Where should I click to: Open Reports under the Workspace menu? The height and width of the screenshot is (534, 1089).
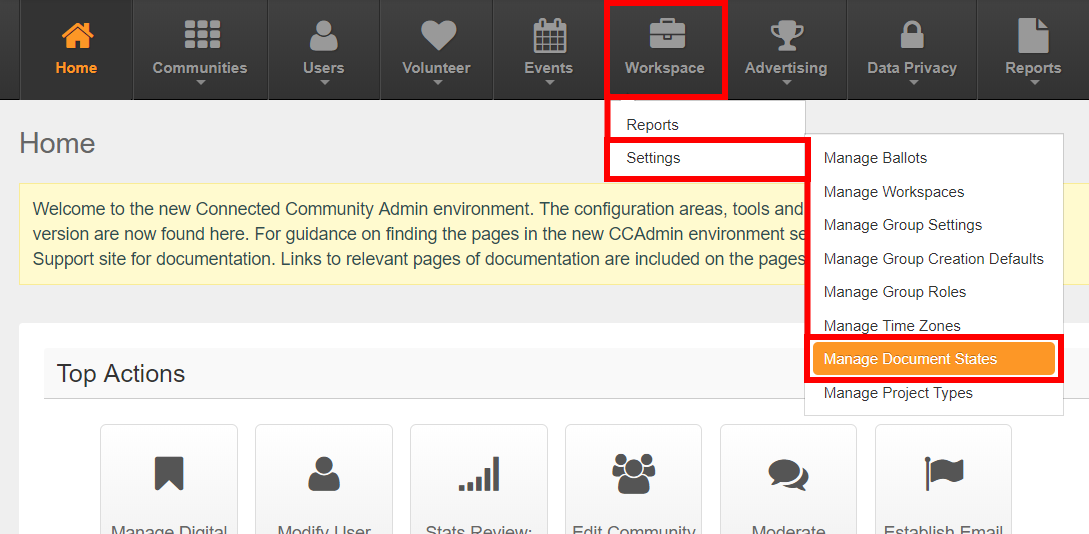click(x=652, y=125)
